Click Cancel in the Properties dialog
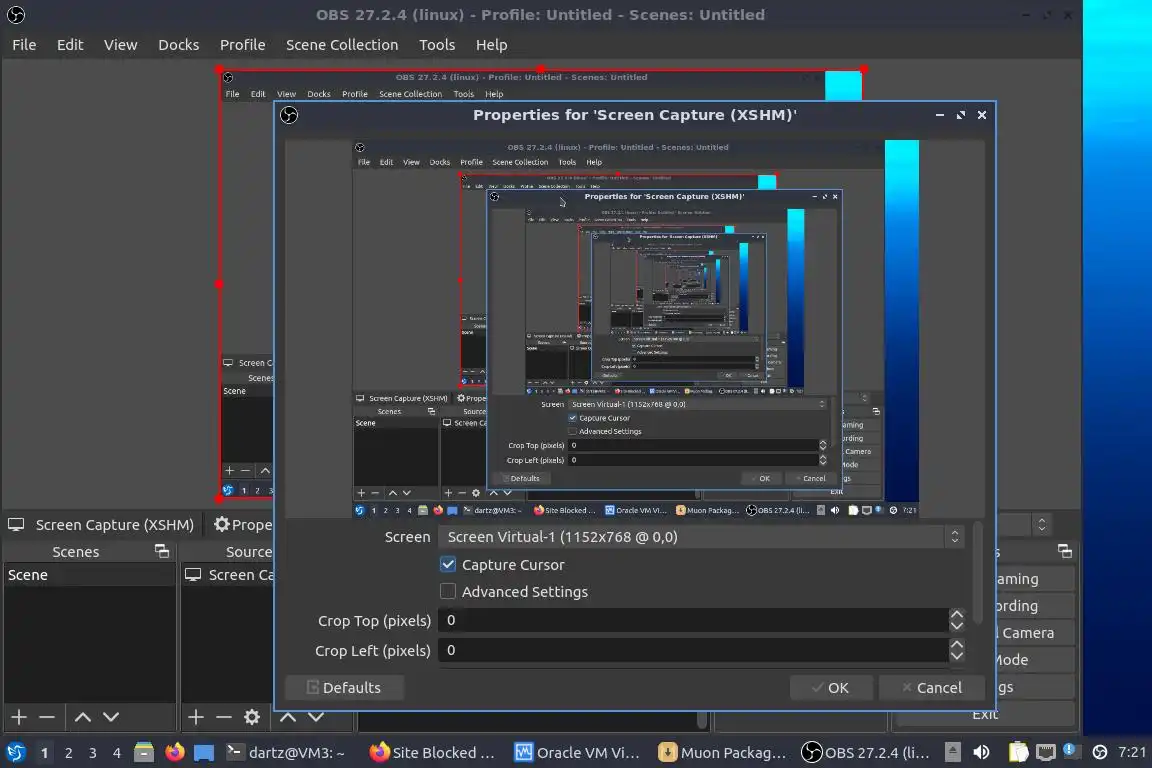Viewport: 1152px width, 768px height. pos(932,688)
